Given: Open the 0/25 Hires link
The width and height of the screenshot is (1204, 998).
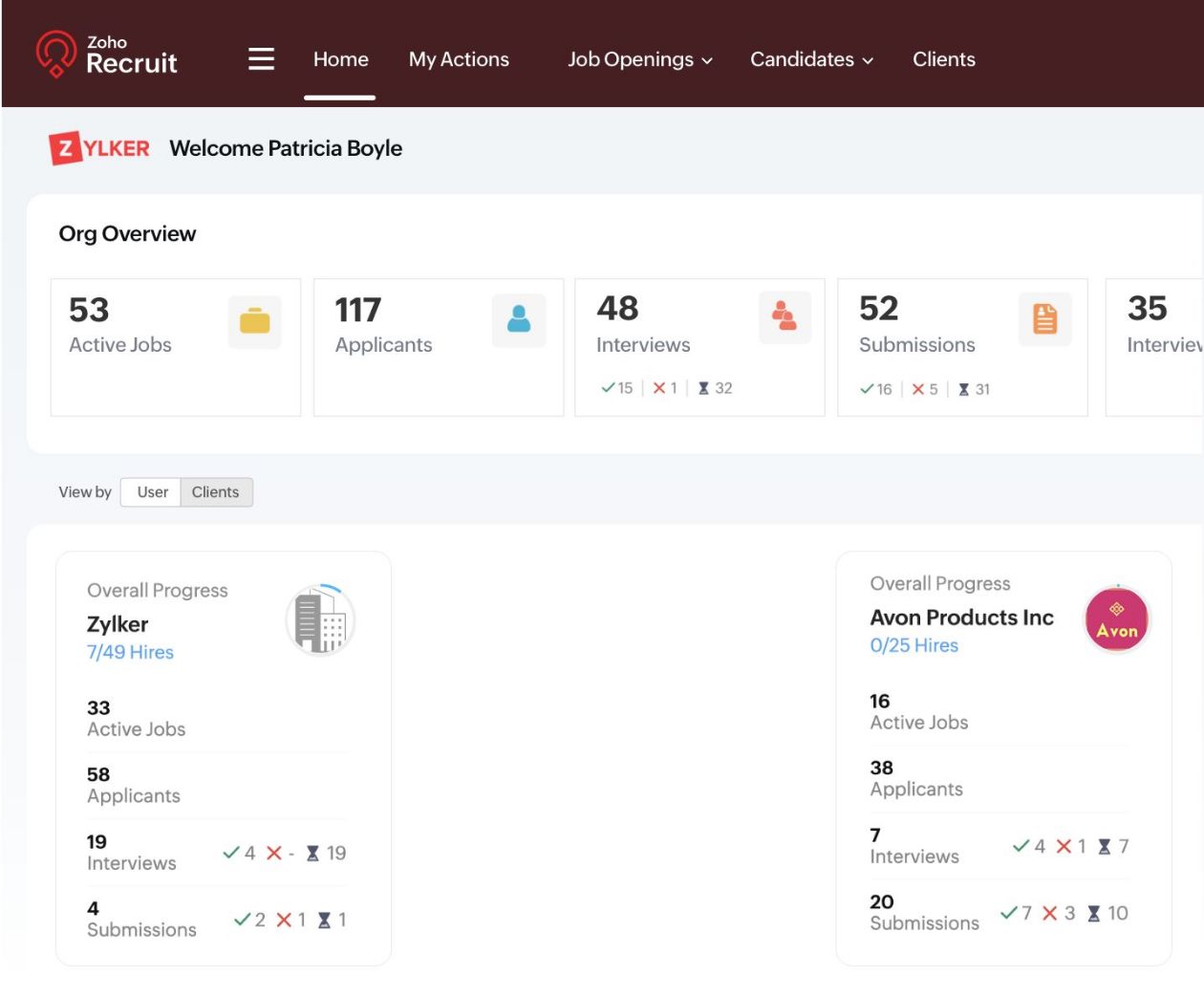Looking at the screenshot, I should click(x=914, y=645).
